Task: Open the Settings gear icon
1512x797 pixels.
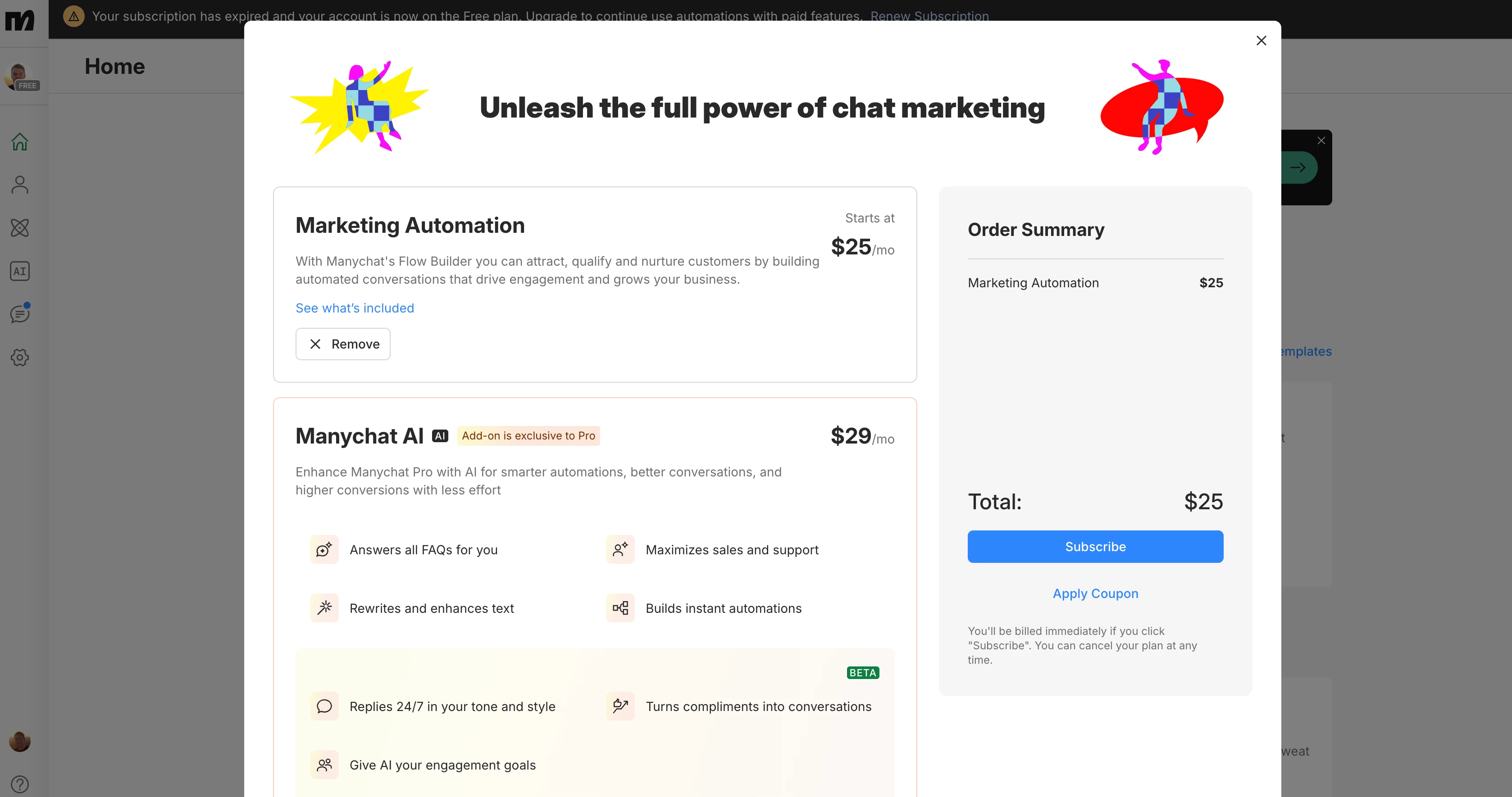Action: click(20, 357)
